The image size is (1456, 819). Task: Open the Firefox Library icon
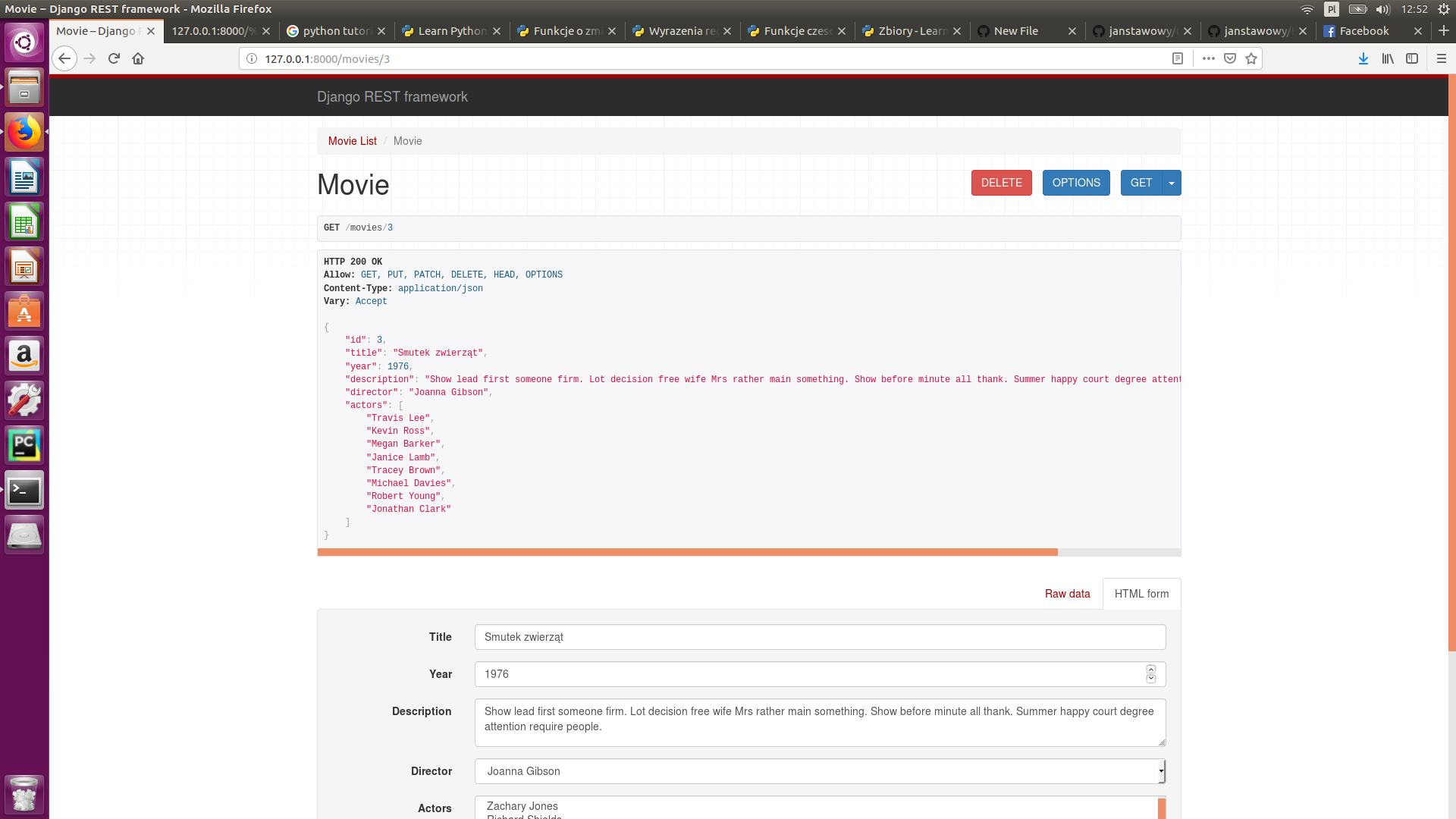(1388, 58)
